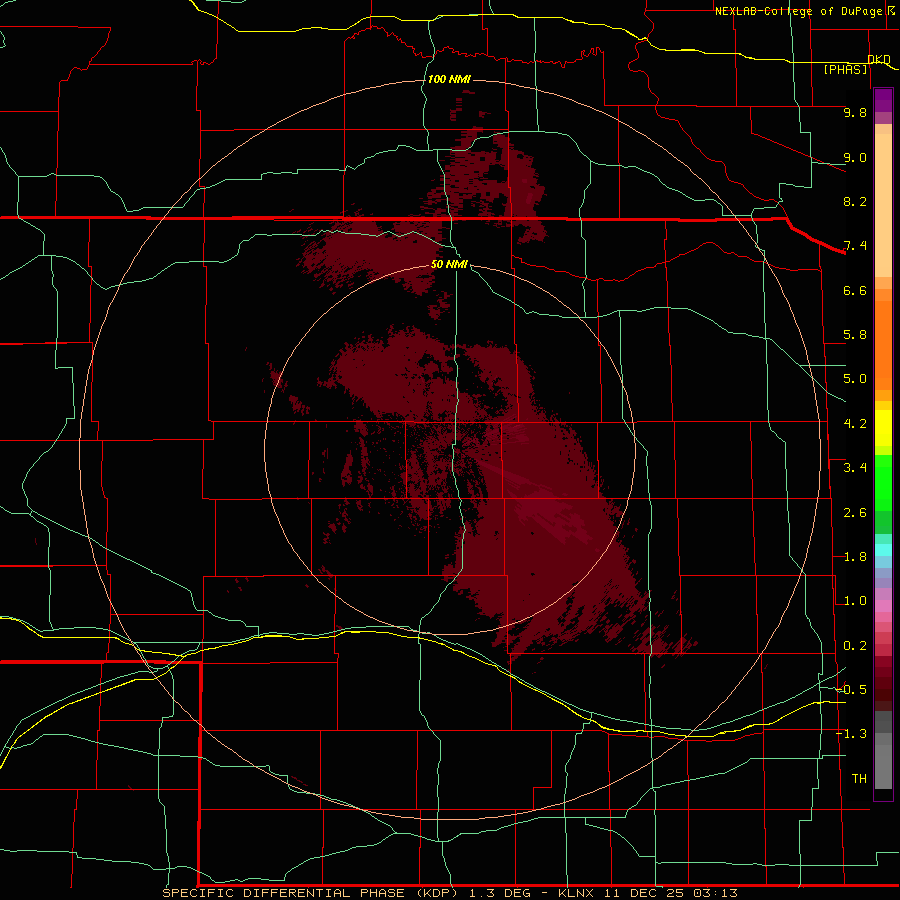This screenshot has height=900, width=900.
Task: Click the NEXLAB-College of DuPage label
Action: click(x=799, y=11)
